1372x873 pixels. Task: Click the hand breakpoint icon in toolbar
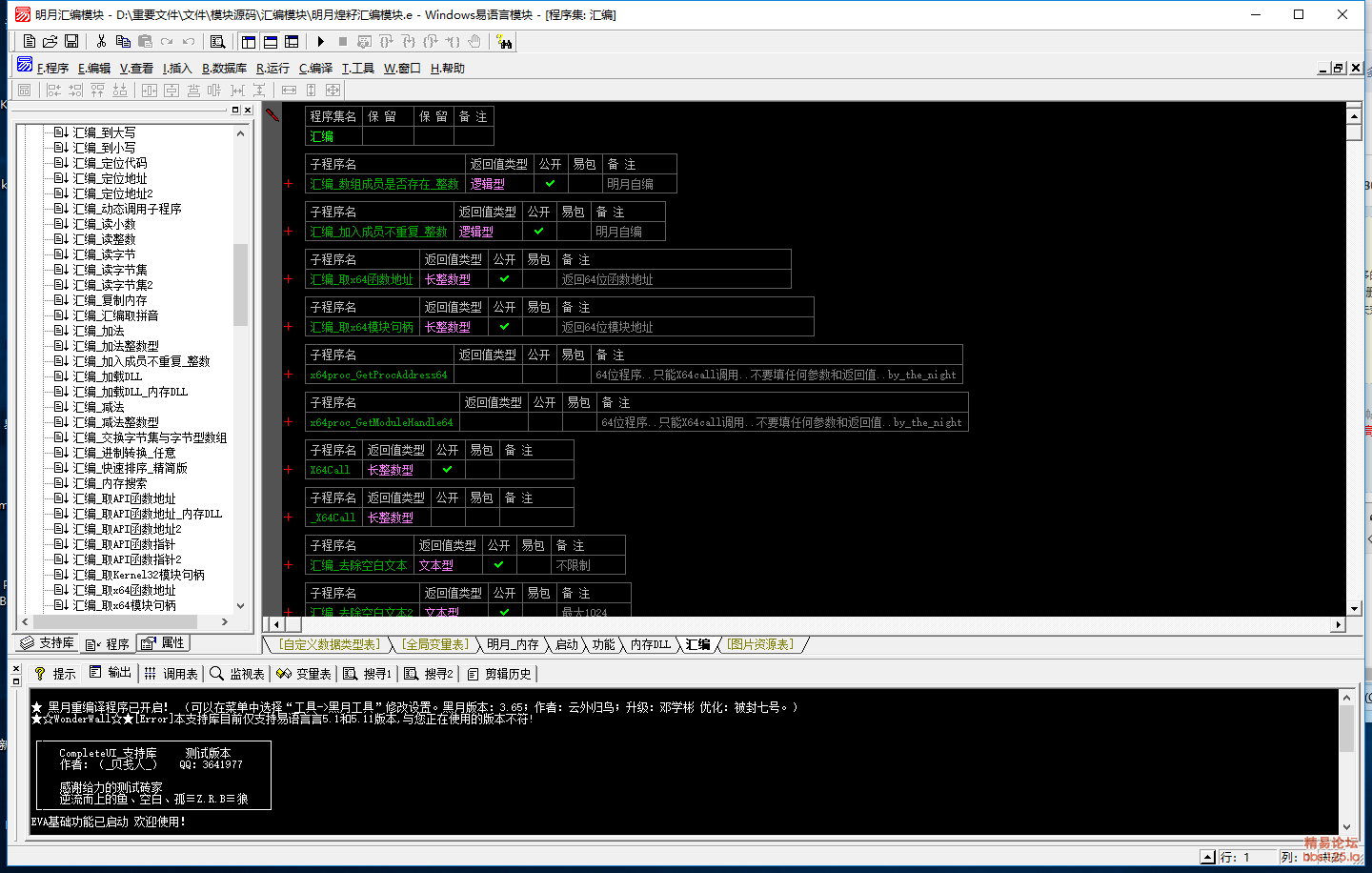(x=474, y=41)
